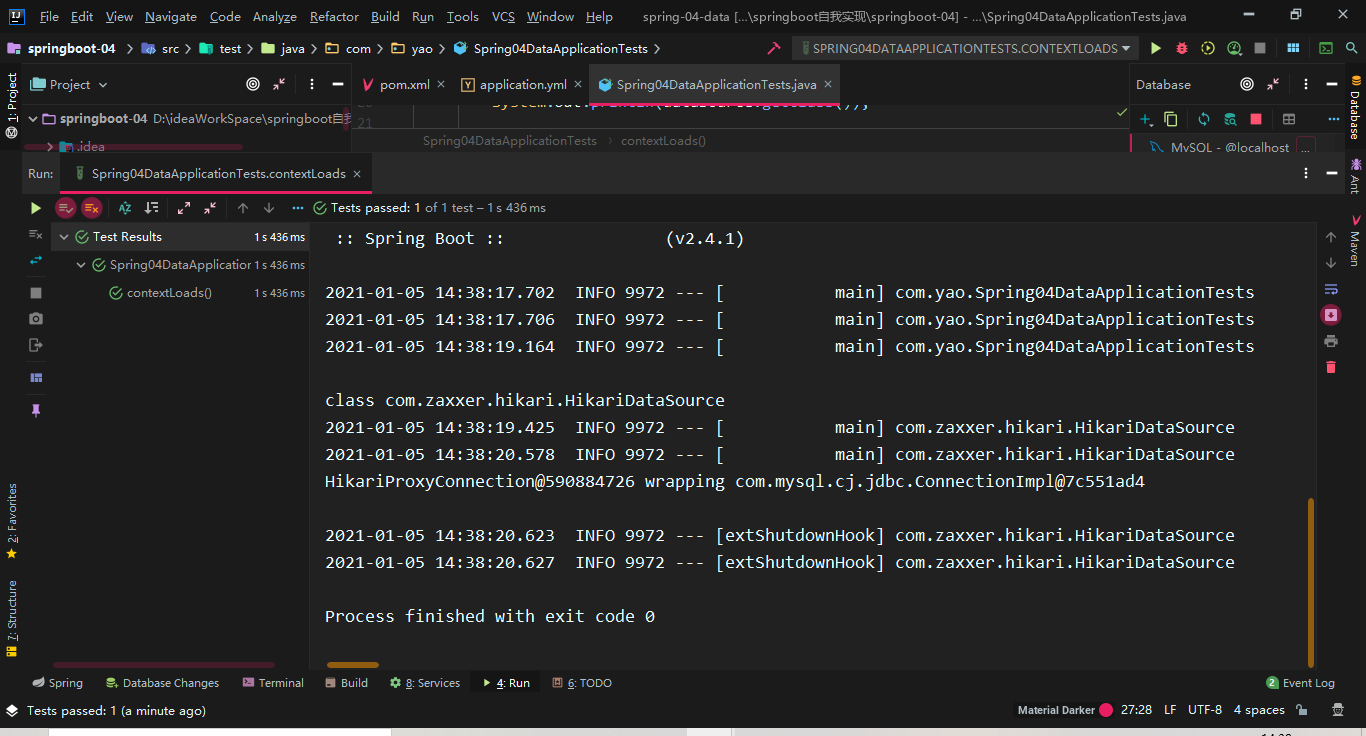Image resolution: width=1366 pixels, height=736 pixels.
Task: Open the profiler run icon
Action: [1234, 48]
